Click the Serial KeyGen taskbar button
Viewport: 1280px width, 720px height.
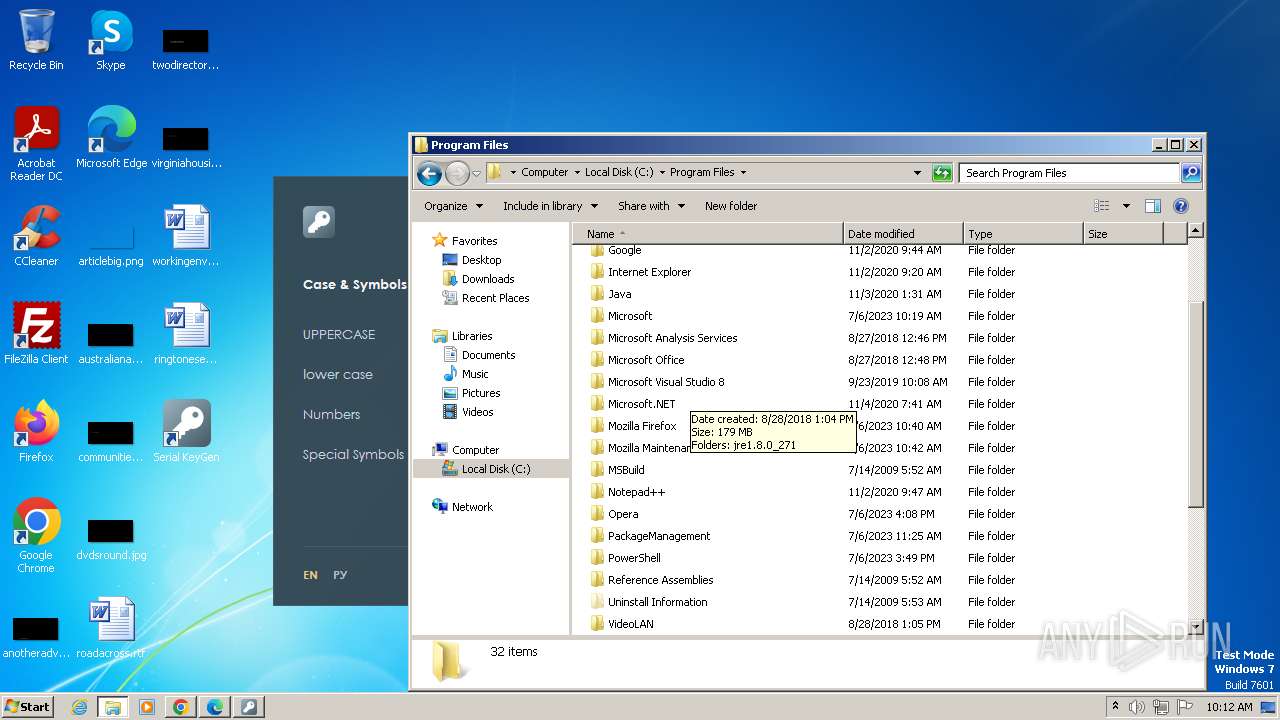249,707
